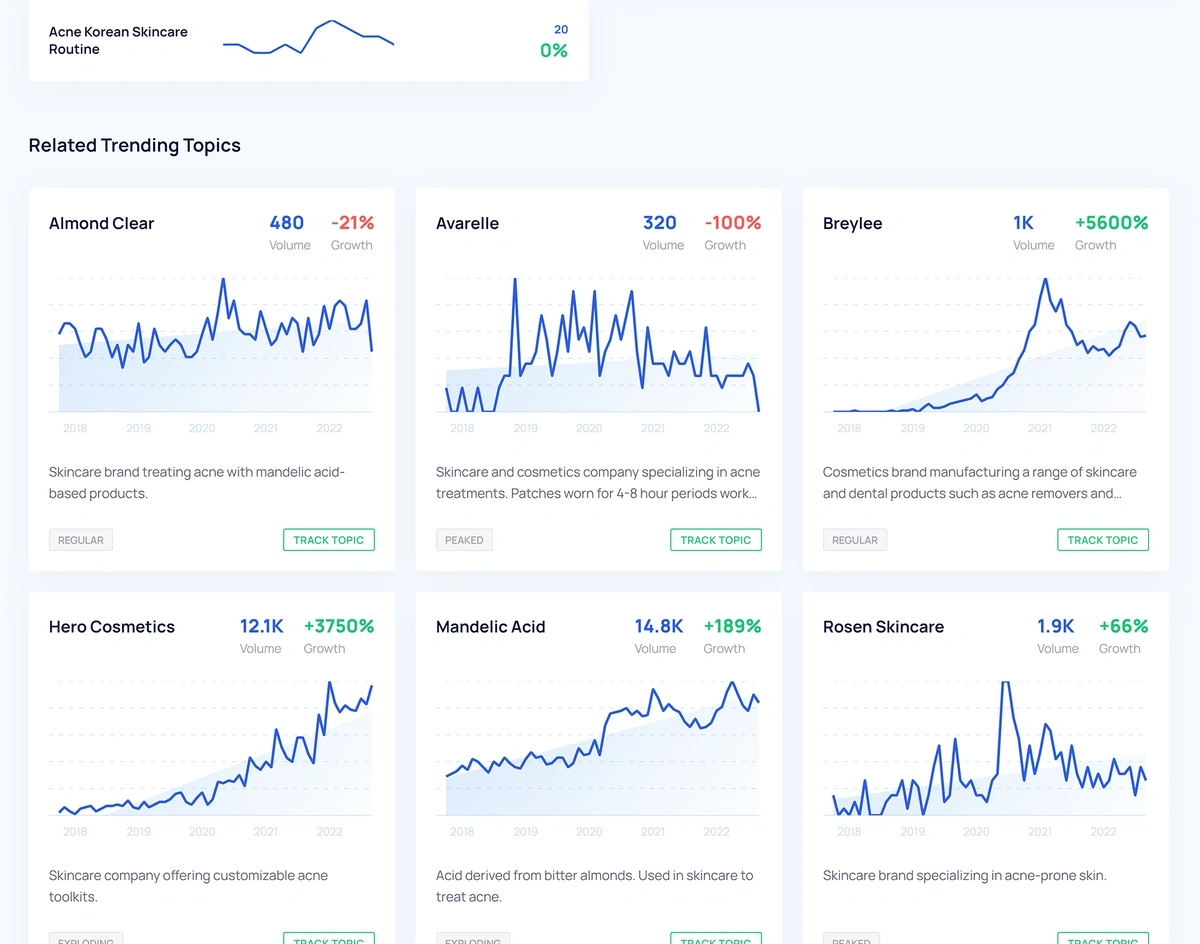This screenshot has height=944, width=1200.
Task: View the Breylee trend chart
Action: tap(985, 345)
